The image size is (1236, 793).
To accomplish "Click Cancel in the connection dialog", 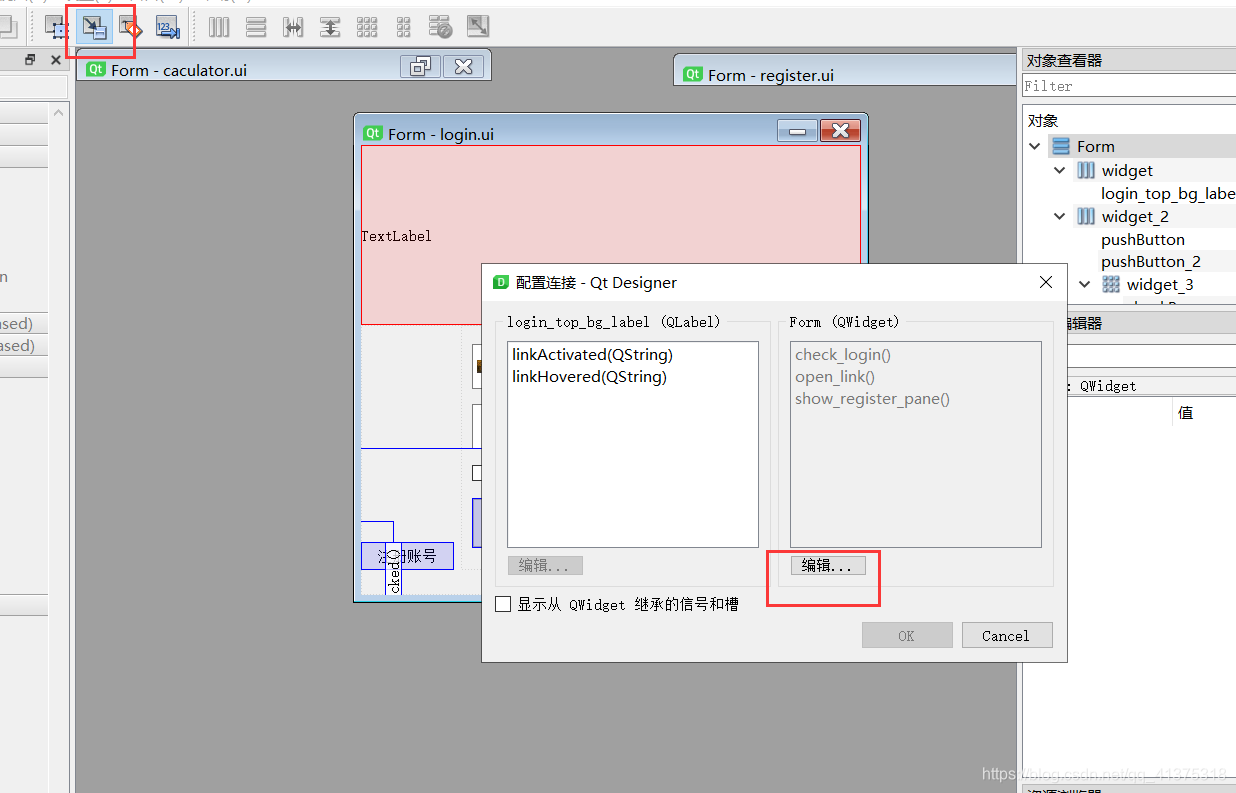I will point(1007,635).
